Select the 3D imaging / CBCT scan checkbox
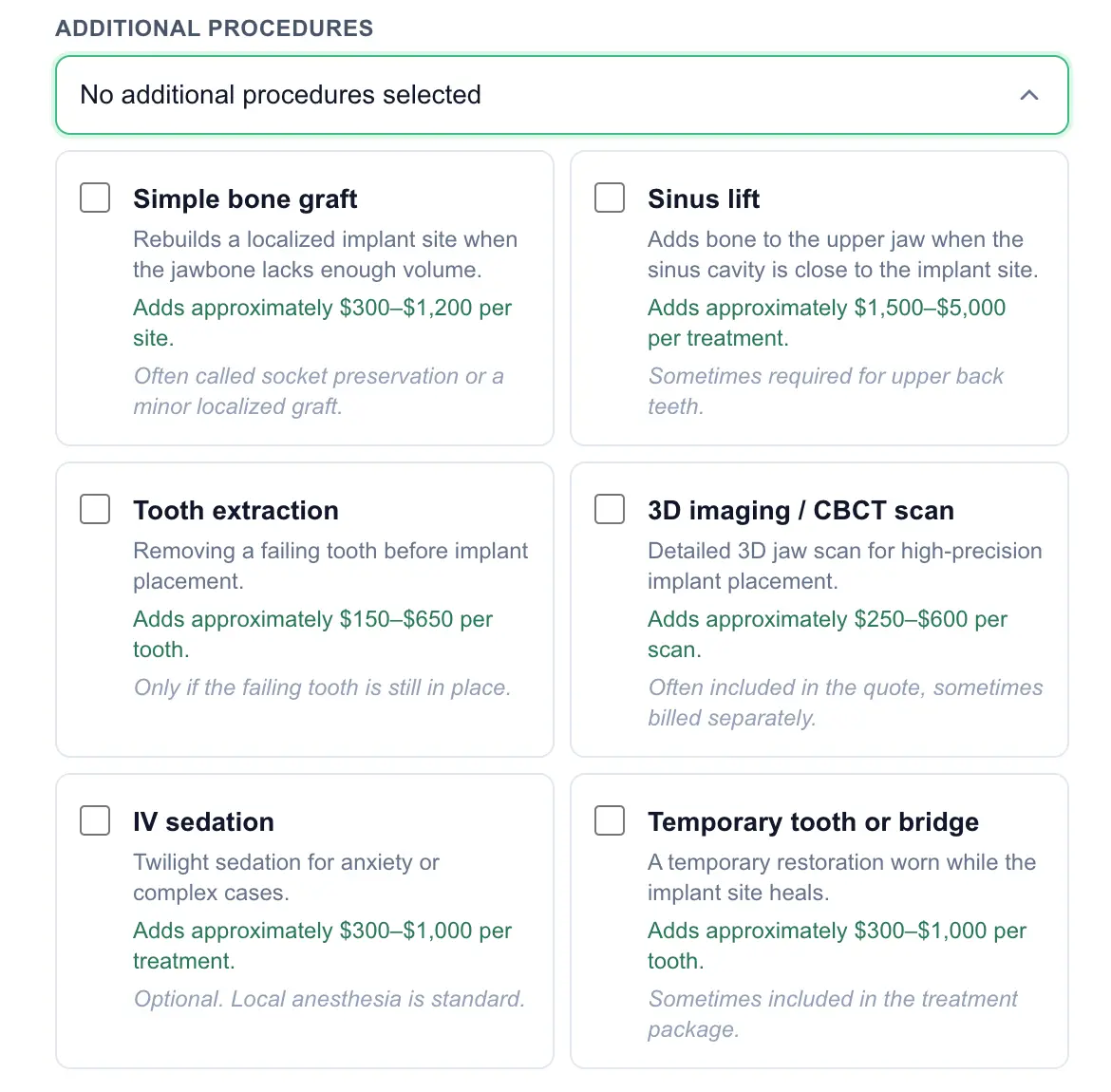1111x1092 pixels. (x=610, y=509)
